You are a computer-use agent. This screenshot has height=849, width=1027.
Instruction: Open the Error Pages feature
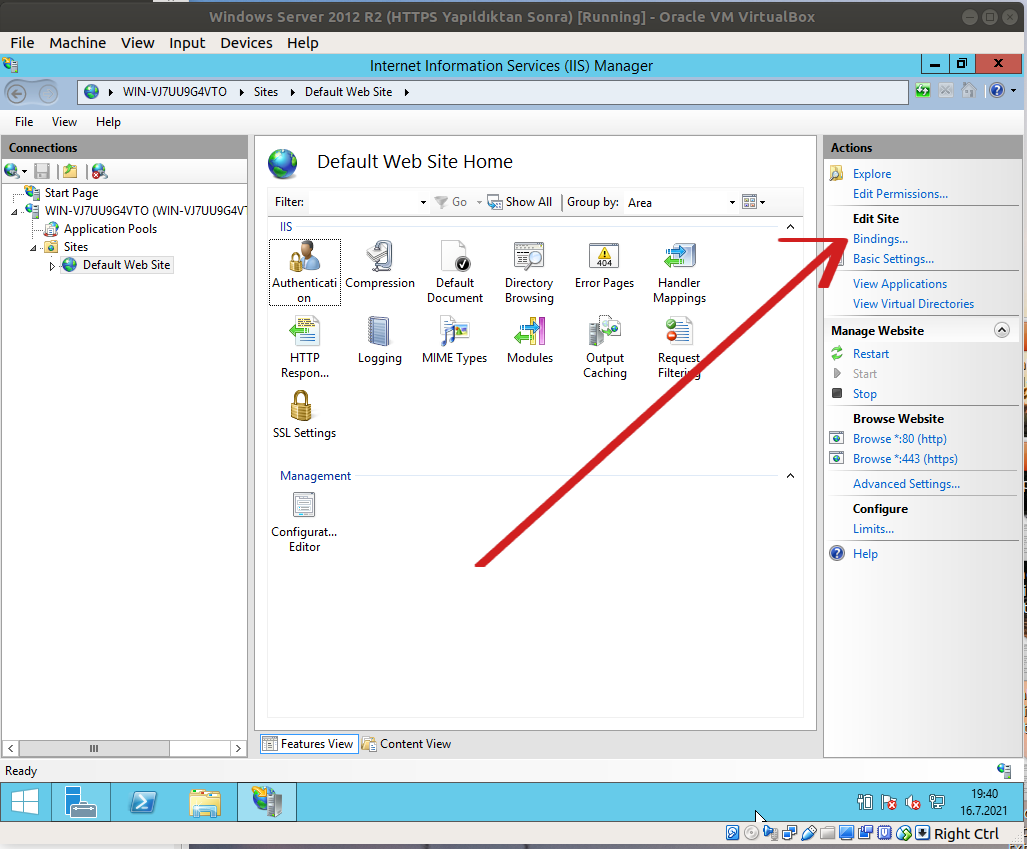(x=604, y=265)
